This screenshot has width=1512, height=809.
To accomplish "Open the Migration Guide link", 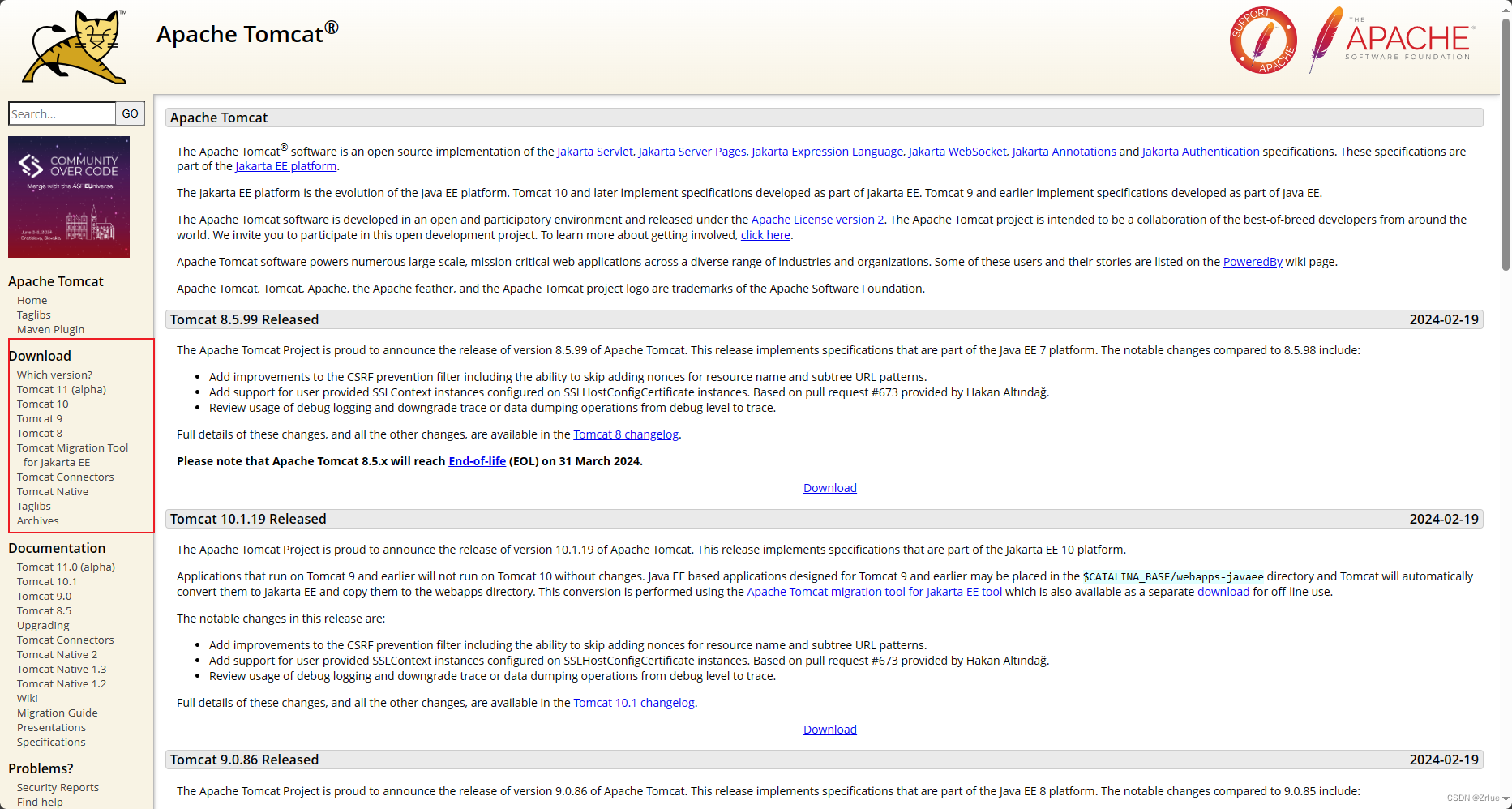I will pos(58,713).
